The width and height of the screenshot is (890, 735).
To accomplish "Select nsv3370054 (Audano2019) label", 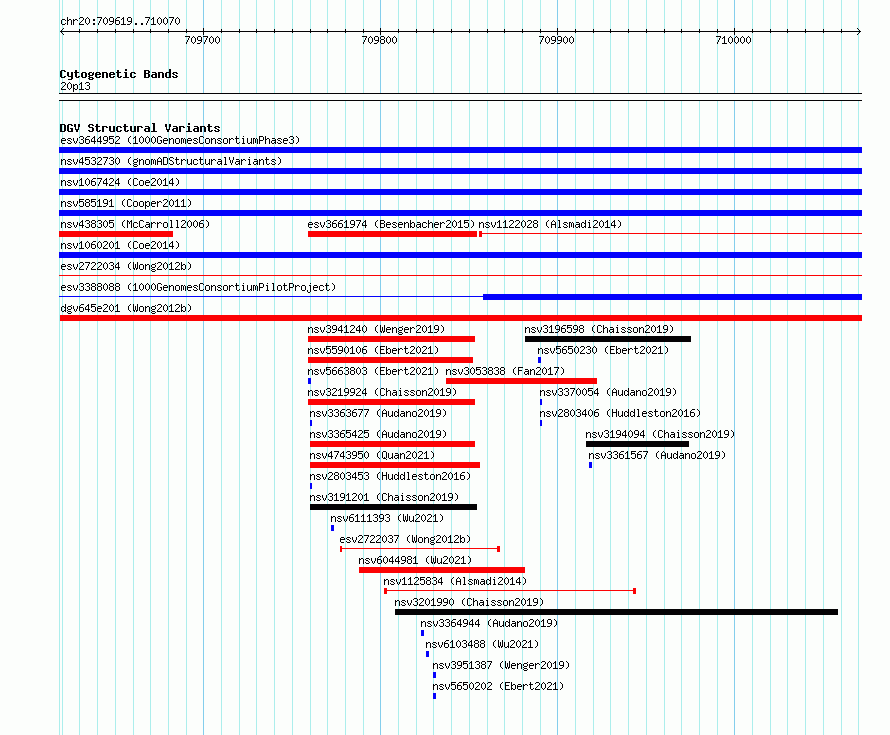I will 608,392.
